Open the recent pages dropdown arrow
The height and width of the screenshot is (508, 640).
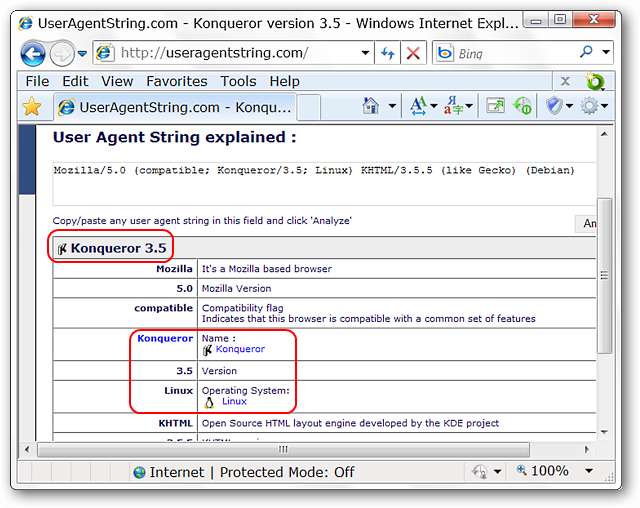click(81, 54)
